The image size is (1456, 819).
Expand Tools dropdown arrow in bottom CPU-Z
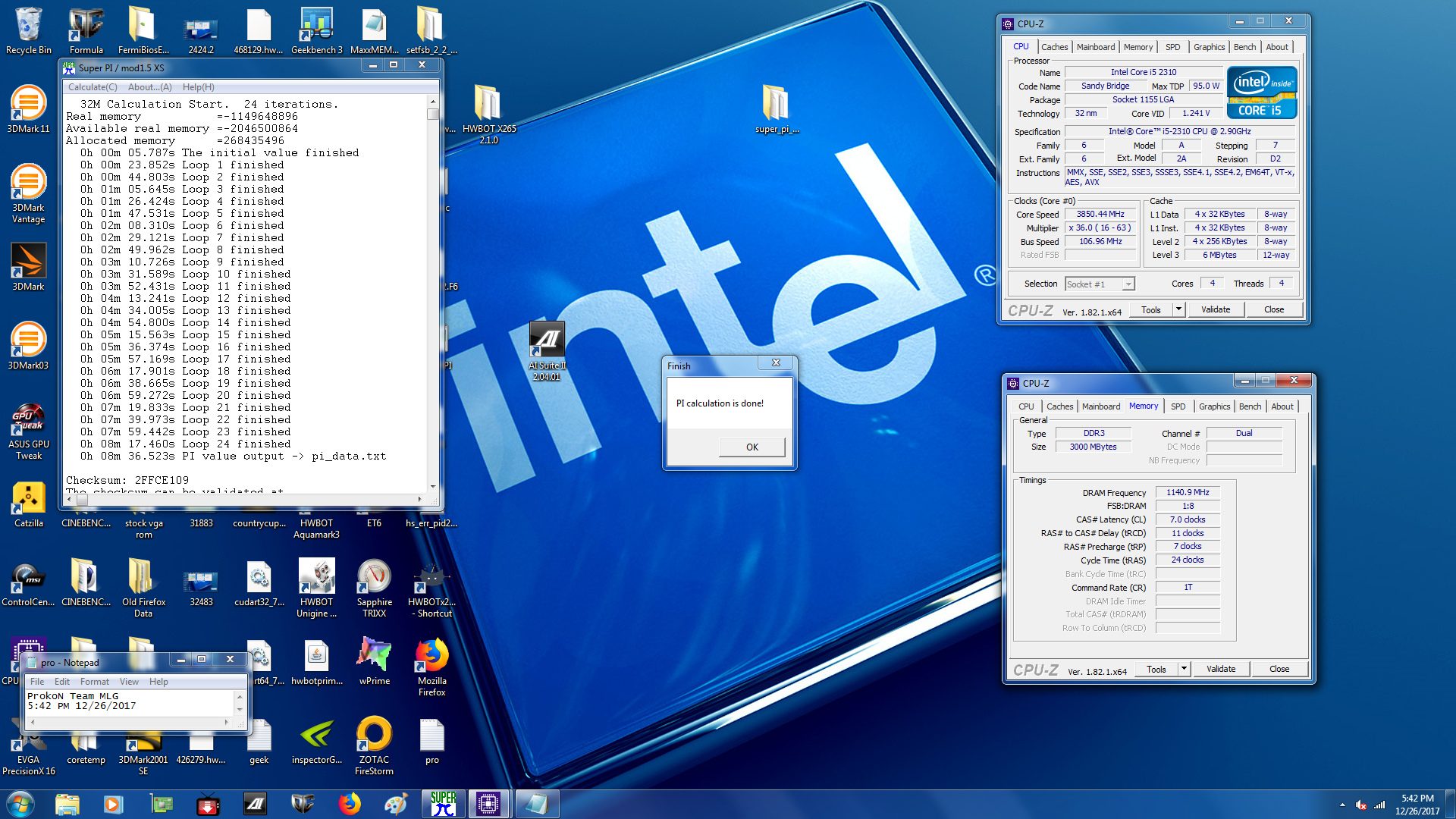tap(1184, 669)
